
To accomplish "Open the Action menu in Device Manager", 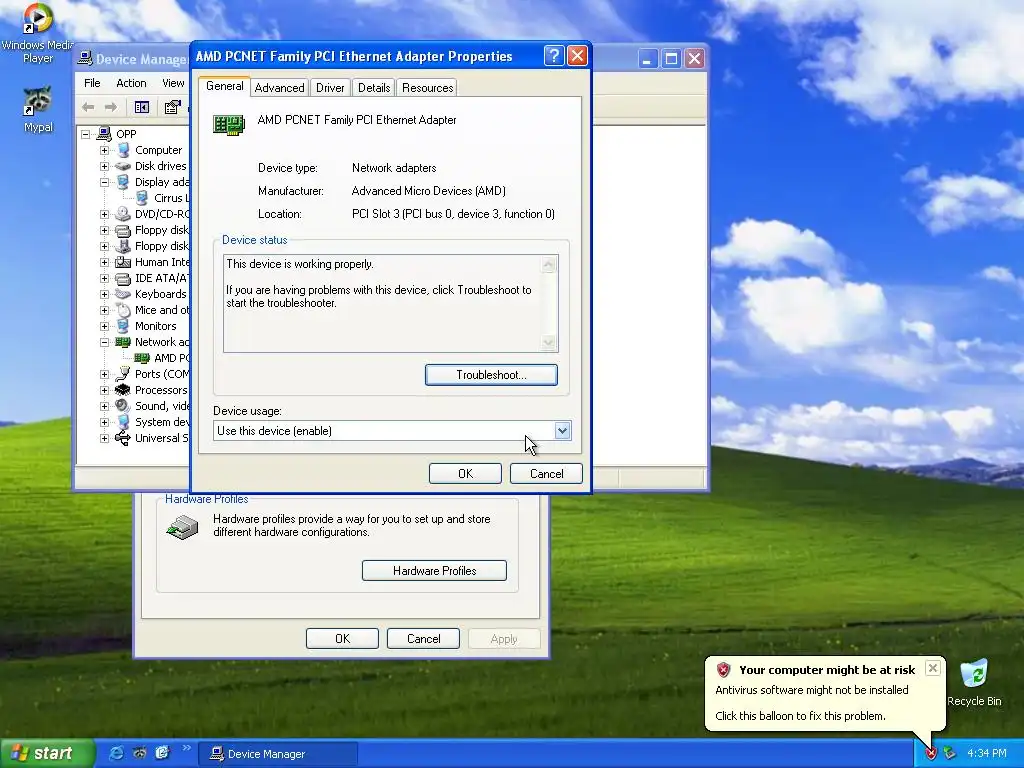I will [x=131, y=83].
